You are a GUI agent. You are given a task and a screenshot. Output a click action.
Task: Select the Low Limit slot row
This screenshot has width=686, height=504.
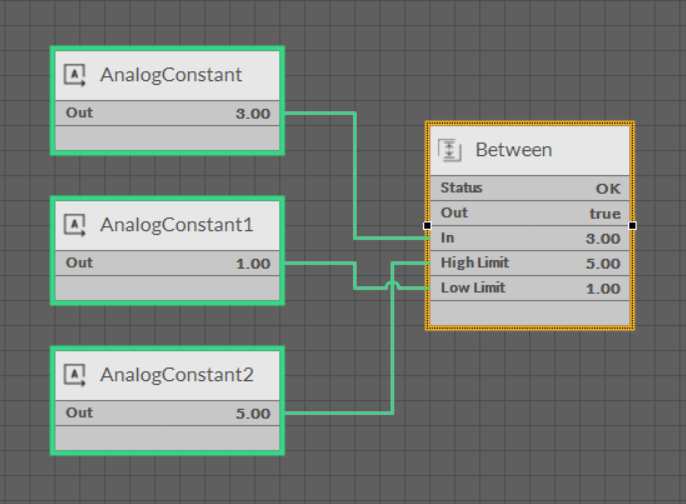point(530,288)
